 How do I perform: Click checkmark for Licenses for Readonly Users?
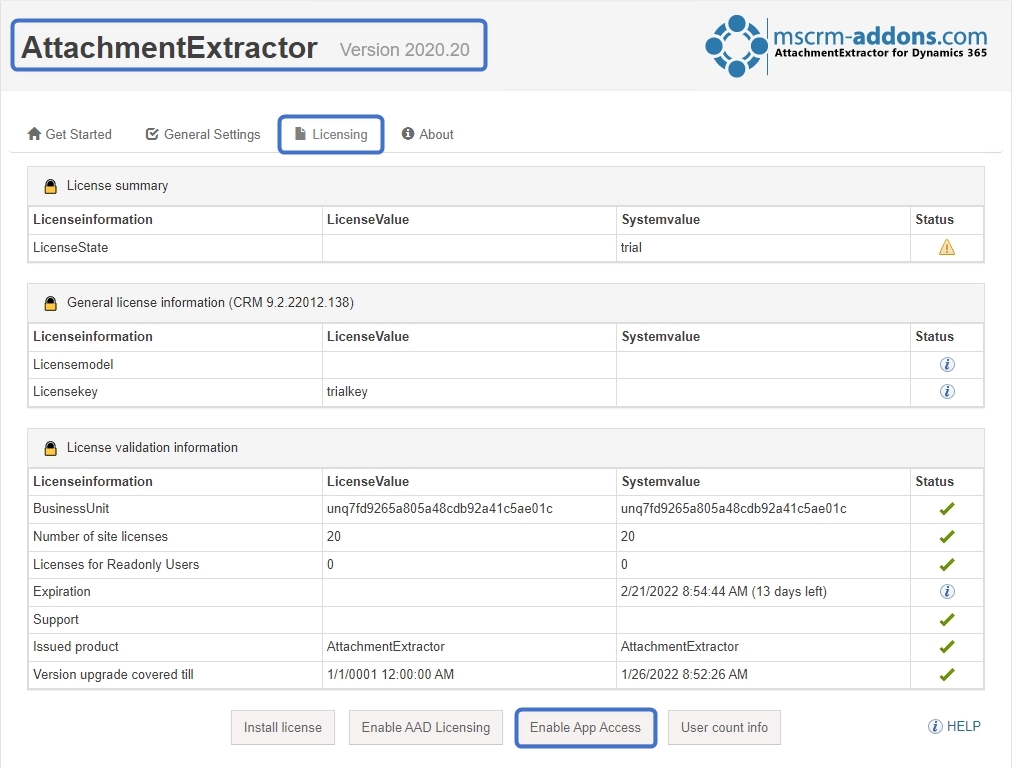pyautogui.click(x=947, y=565)
